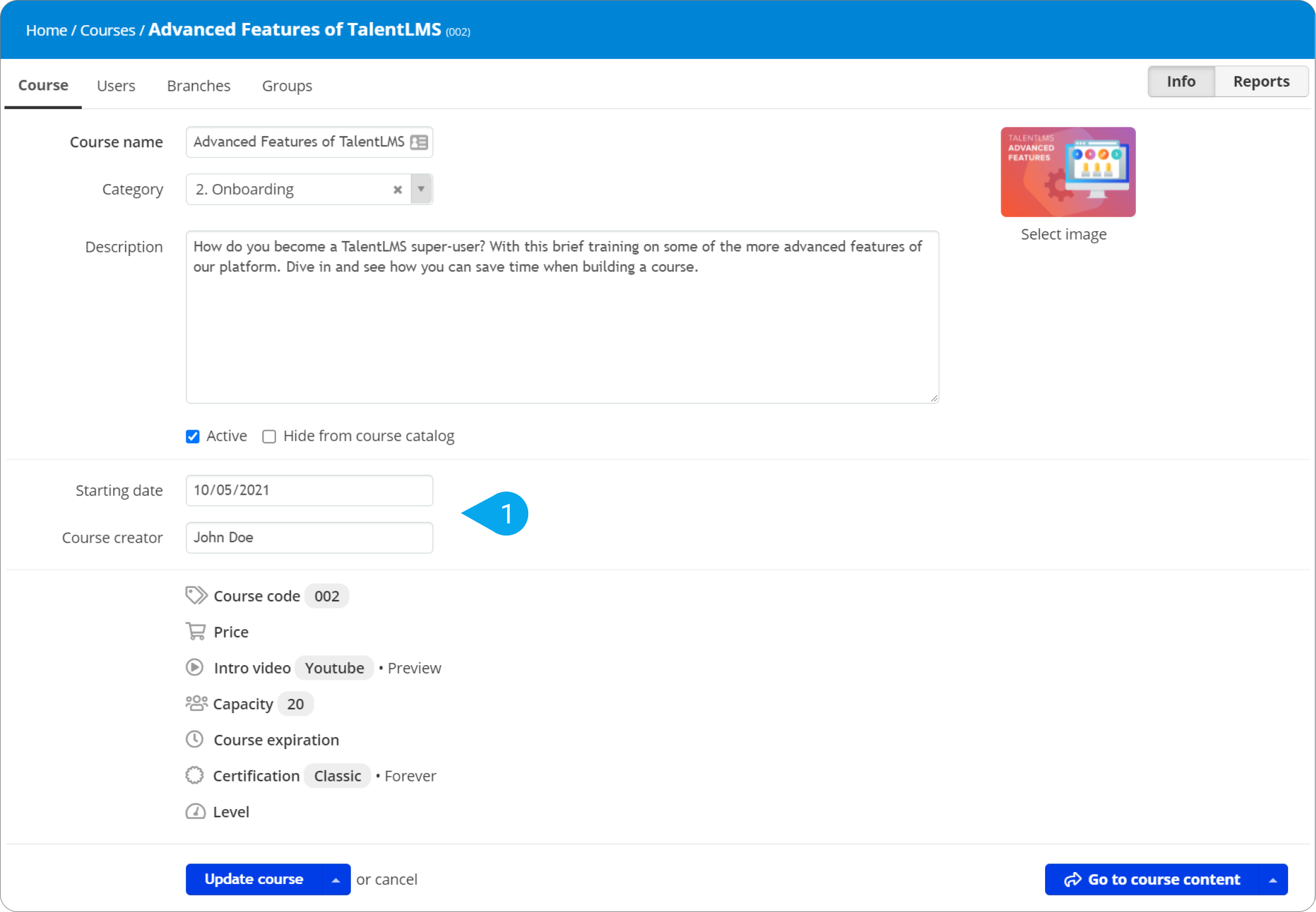This screenshot has height=912, width=1316.
Task: Toggle the Active checkbox
Action: tap(193, 437)
